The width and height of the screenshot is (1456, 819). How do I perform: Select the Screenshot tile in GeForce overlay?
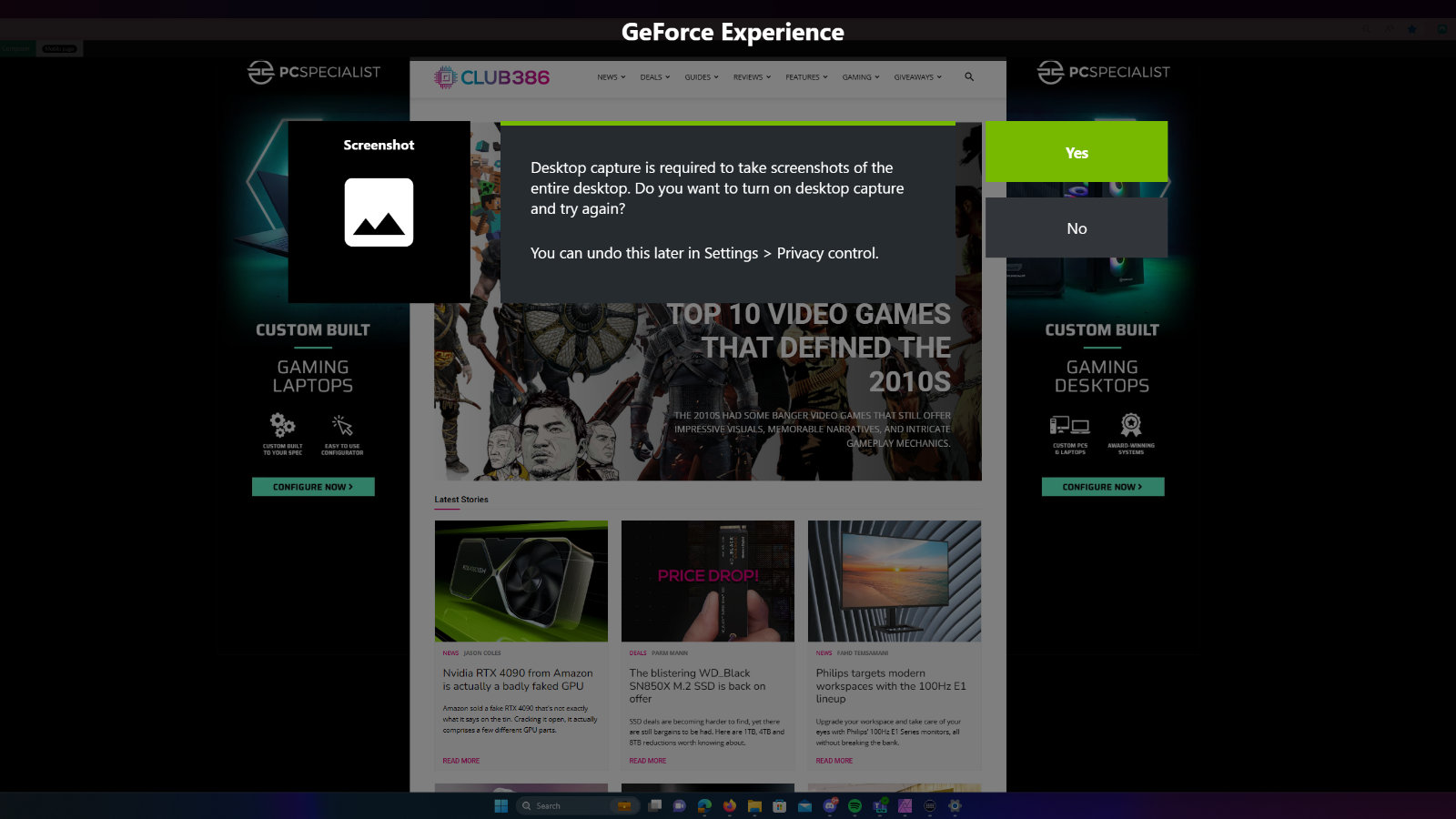coord(379,211)
